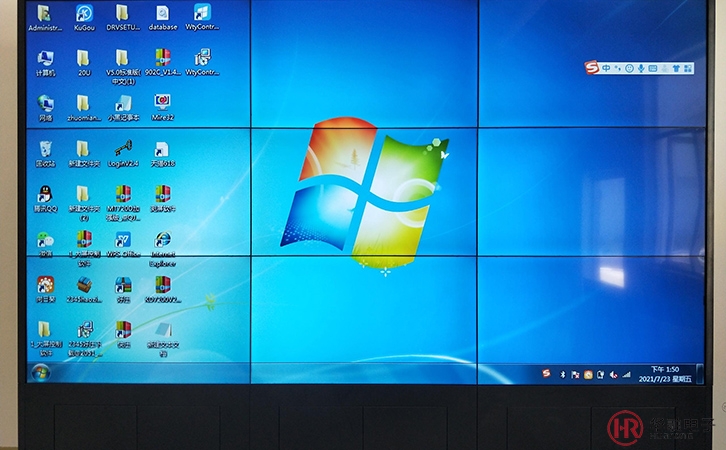Image resolution: width=726 pixels, height=450 pixels.
Task: Launch the 腾讯QQ penguin shortcut
Action: [x=45, y=199]
